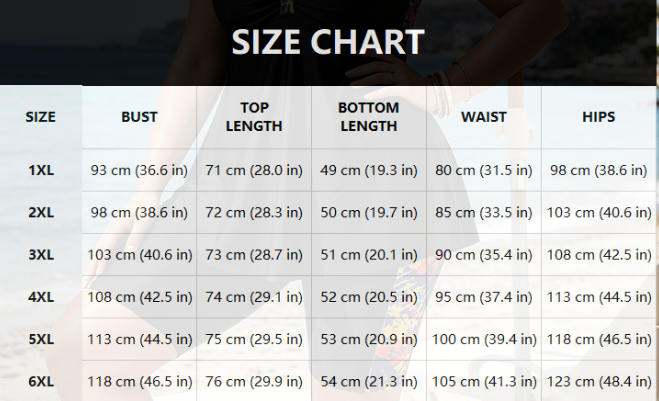Select the 1XL size row label
Screen dimensions: 659x401
tap(41, 170)
